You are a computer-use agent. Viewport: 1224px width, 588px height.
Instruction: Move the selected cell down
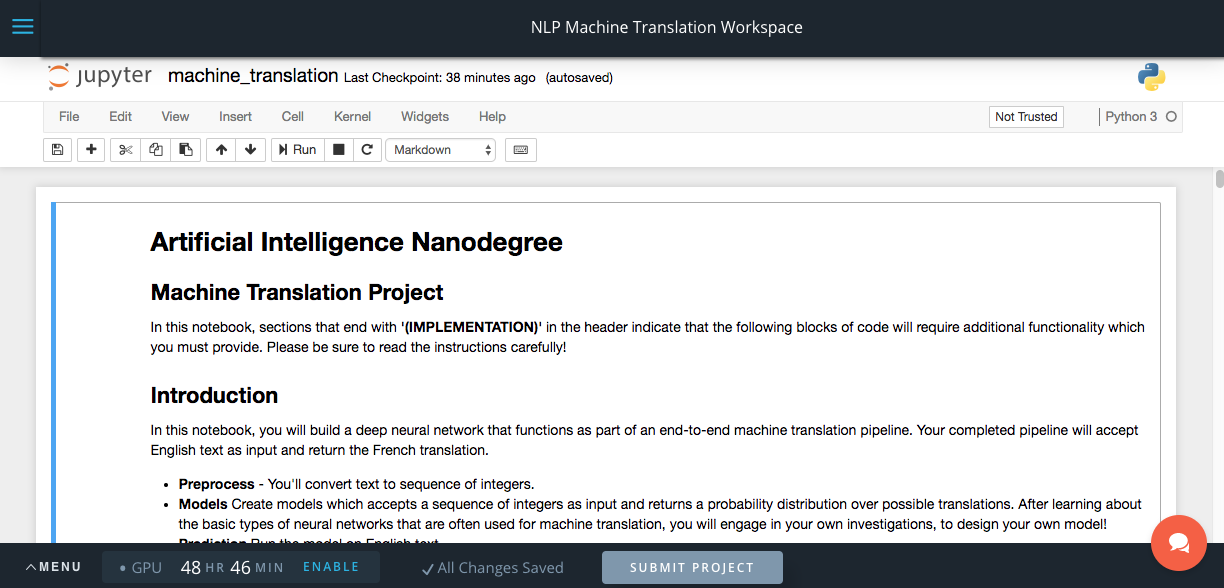click(250, 149)
